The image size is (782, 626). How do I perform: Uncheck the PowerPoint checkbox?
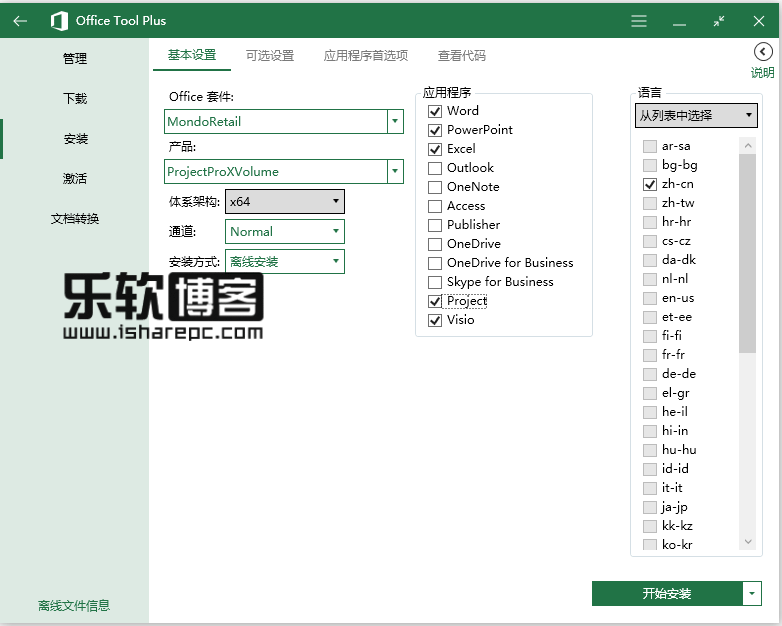point(435,130)
